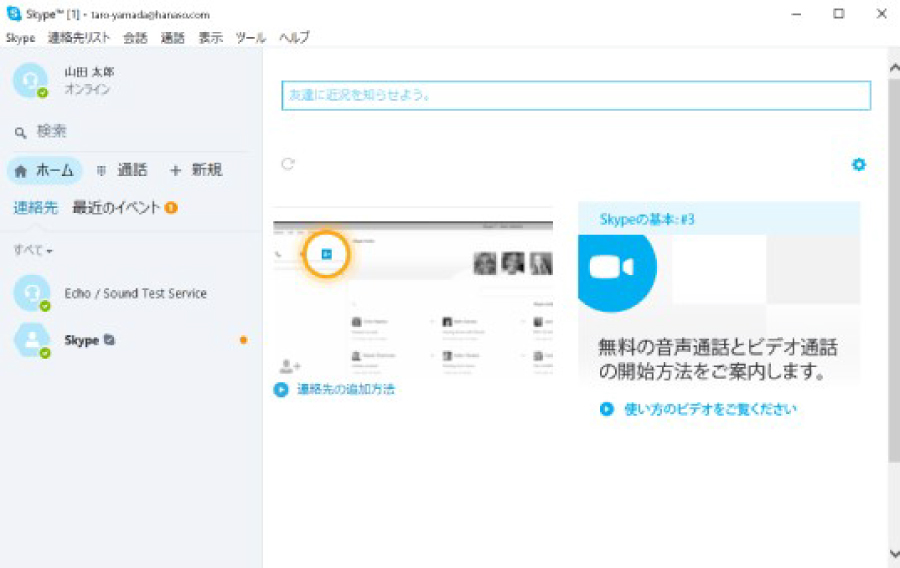Switch to the 最近のイベント tab

116,208
